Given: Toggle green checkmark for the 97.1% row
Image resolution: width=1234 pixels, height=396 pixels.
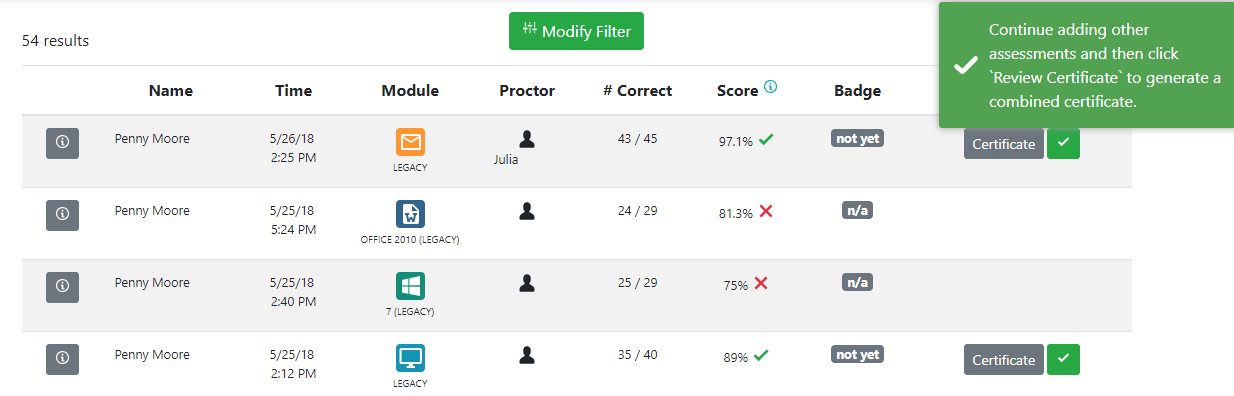Looking at the screenshot, I should tap(1063, 144).
